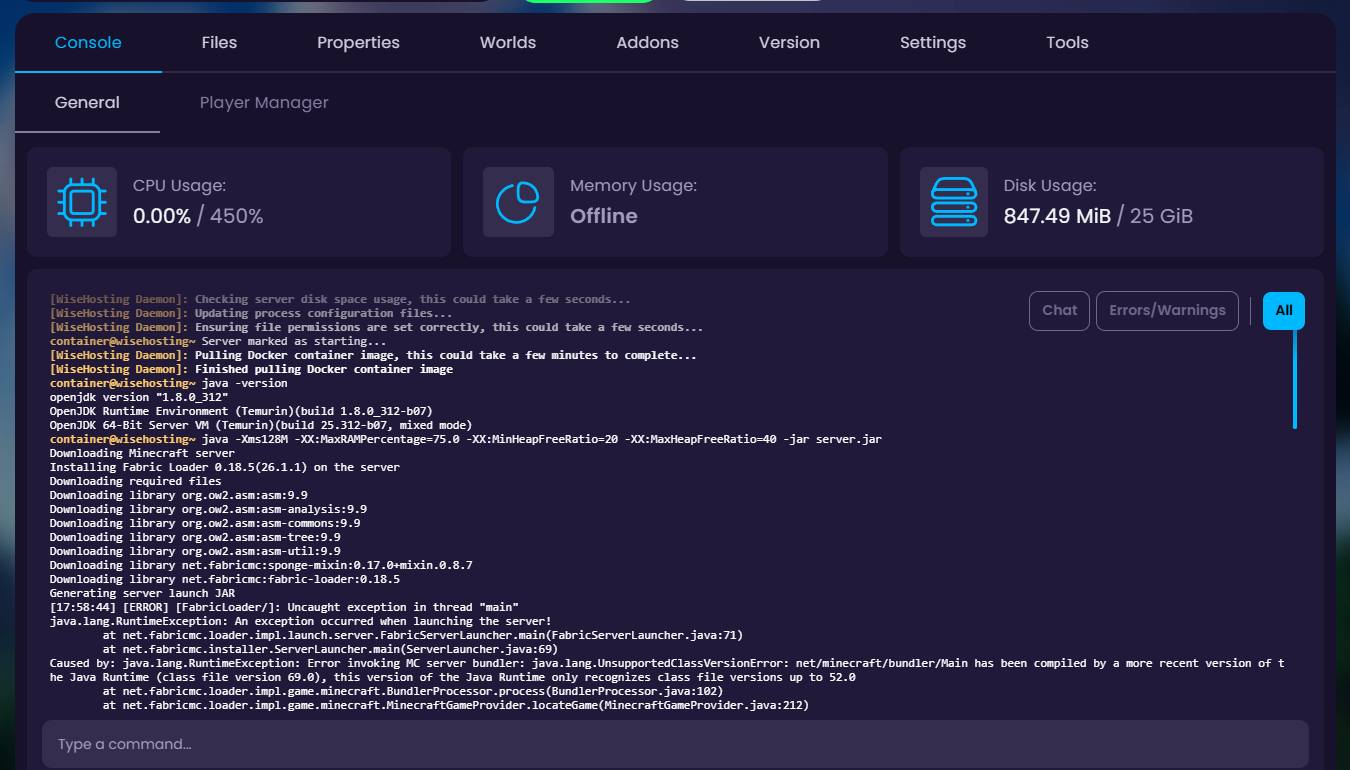Click the CPU chip icon

coord(82,202)
